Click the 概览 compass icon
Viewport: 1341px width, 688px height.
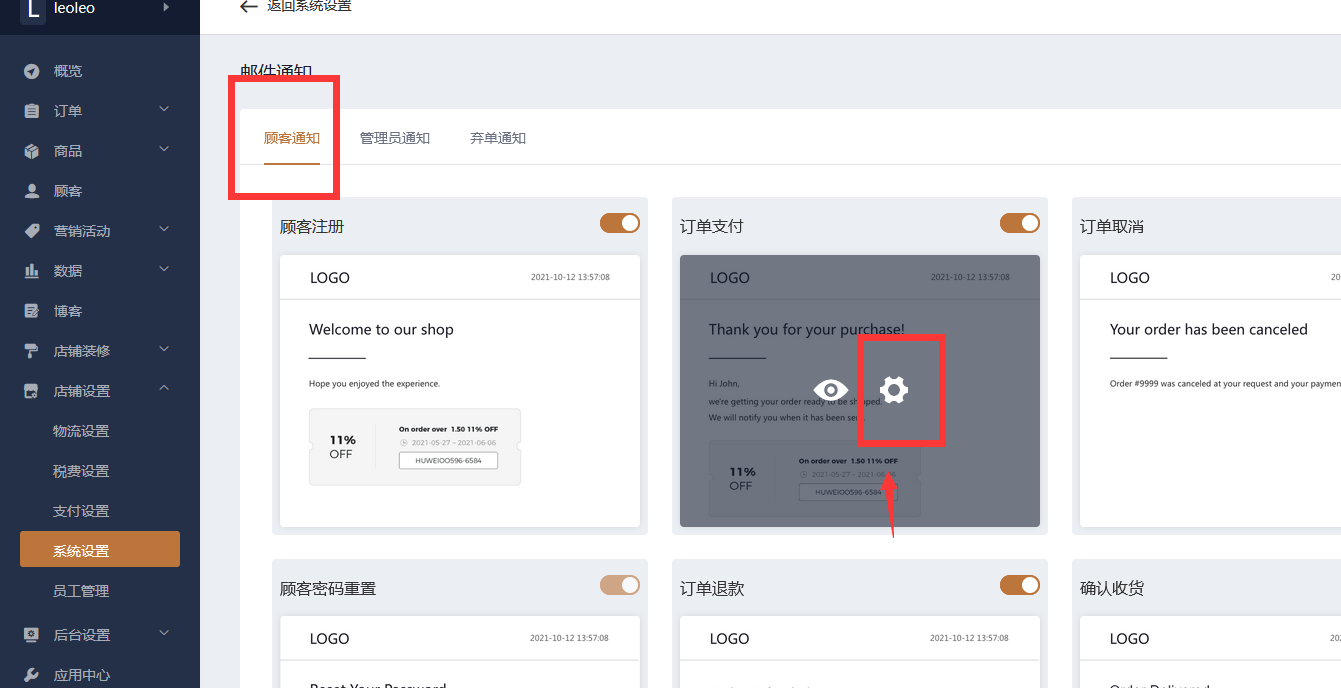tap(32, 71)
